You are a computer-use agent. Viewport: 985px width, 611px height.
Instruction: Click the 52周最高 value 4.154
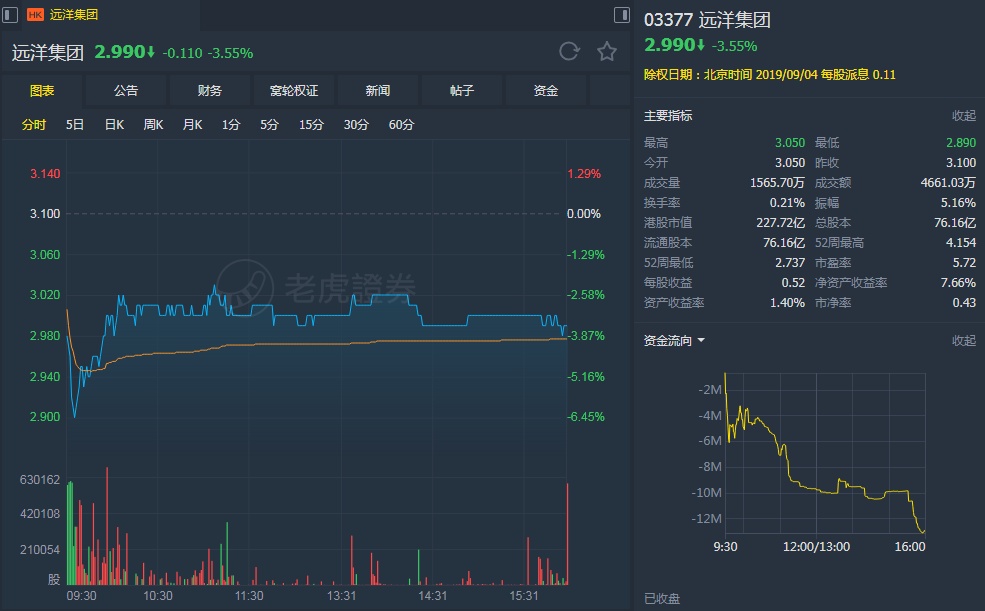(961, 242)
